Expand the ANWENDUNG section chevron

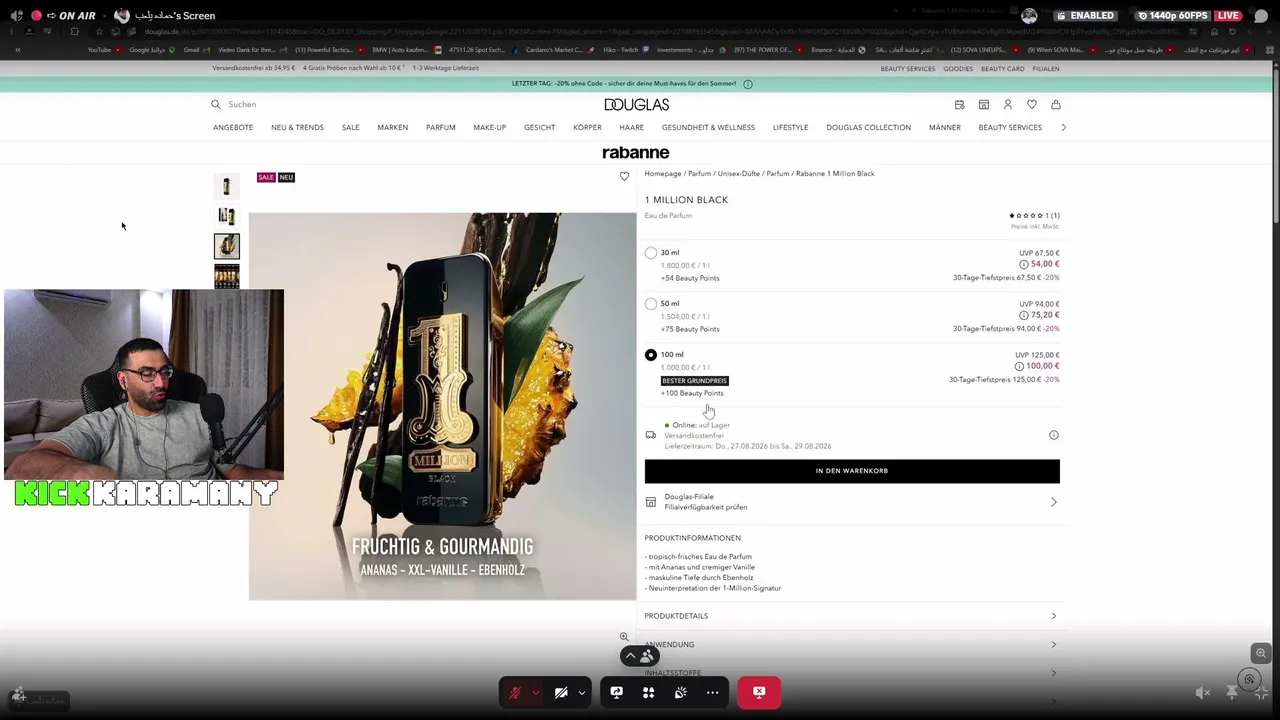(1053, 645)
